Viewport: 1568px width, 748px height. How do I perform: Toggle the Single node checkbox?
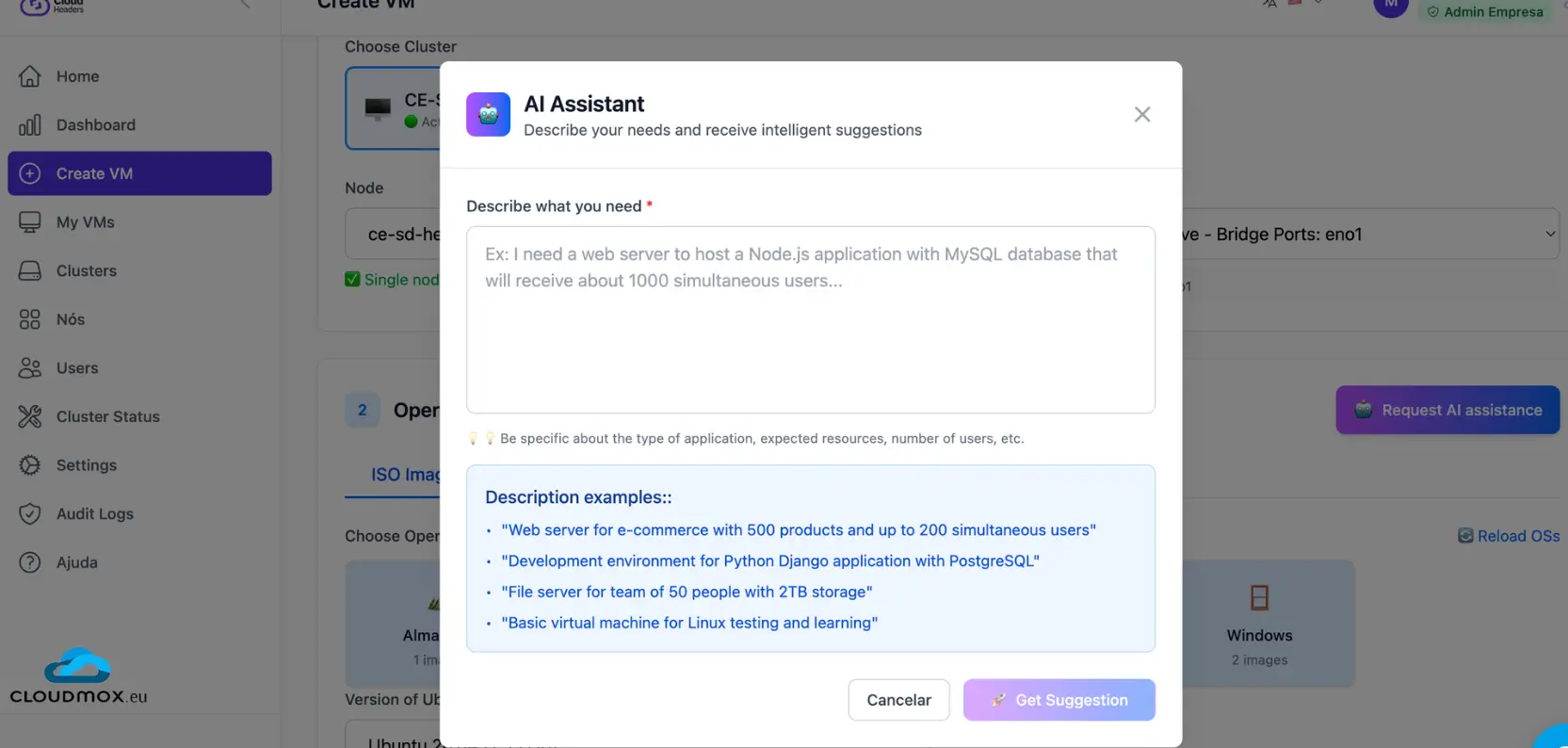coord(353,280)
